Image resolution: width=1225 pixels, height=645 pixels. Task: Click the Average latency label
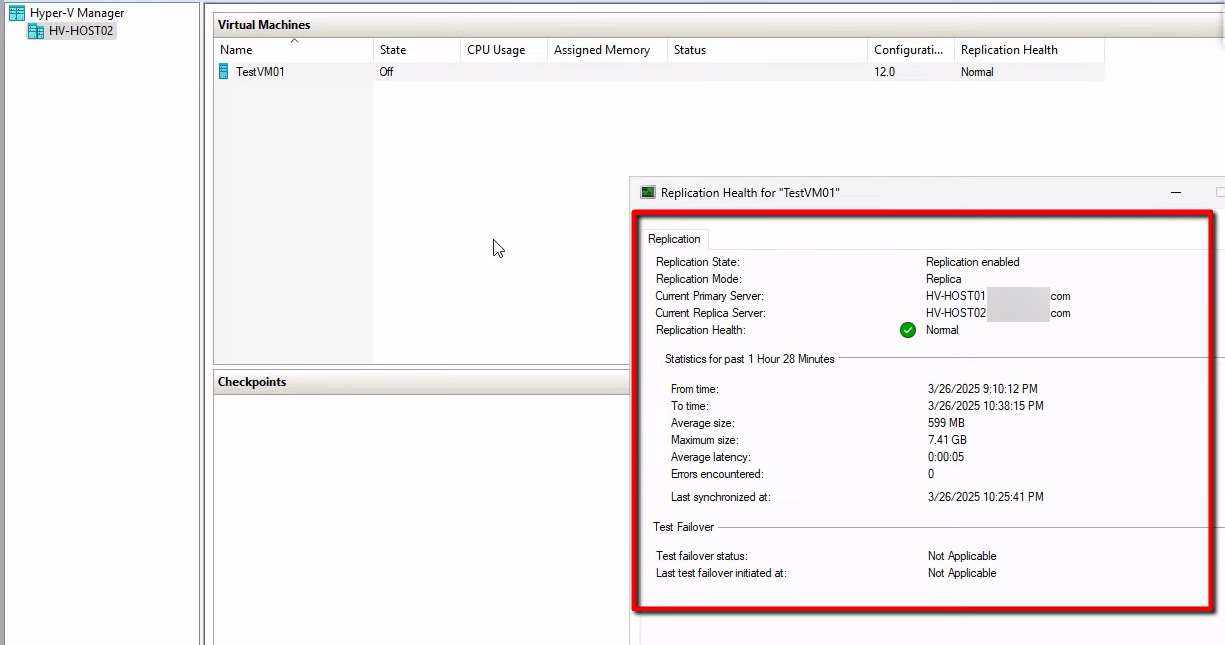pyautogui.click(x=710, y=457)
